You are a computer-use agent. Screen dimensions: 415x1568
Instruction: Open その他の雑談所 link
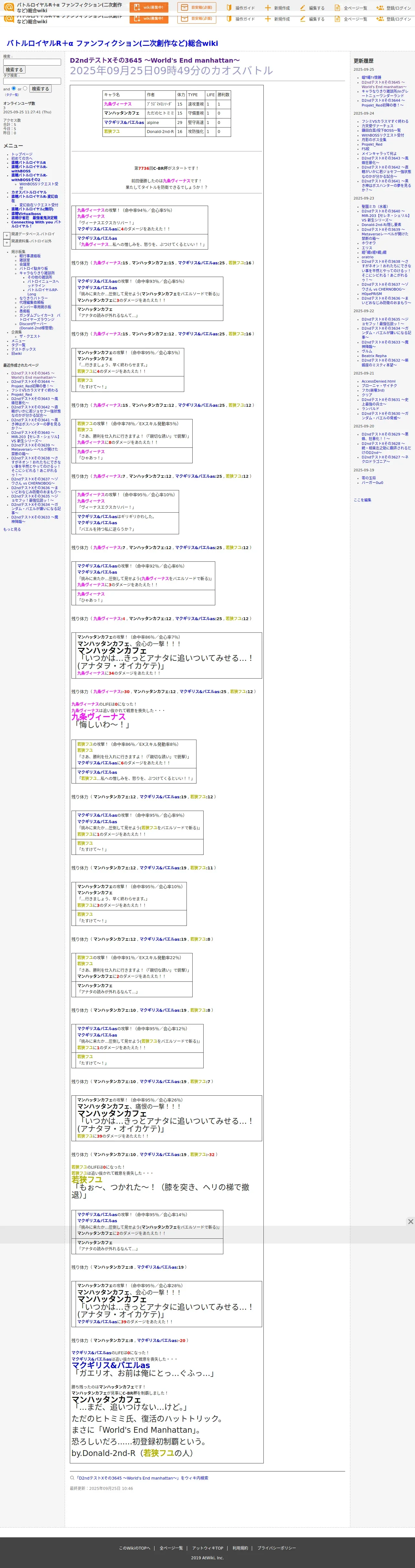point(40,277)
